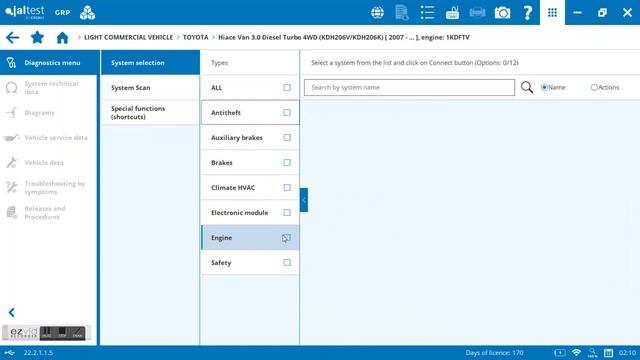Check the ALL types checkbox

(287, 87)
